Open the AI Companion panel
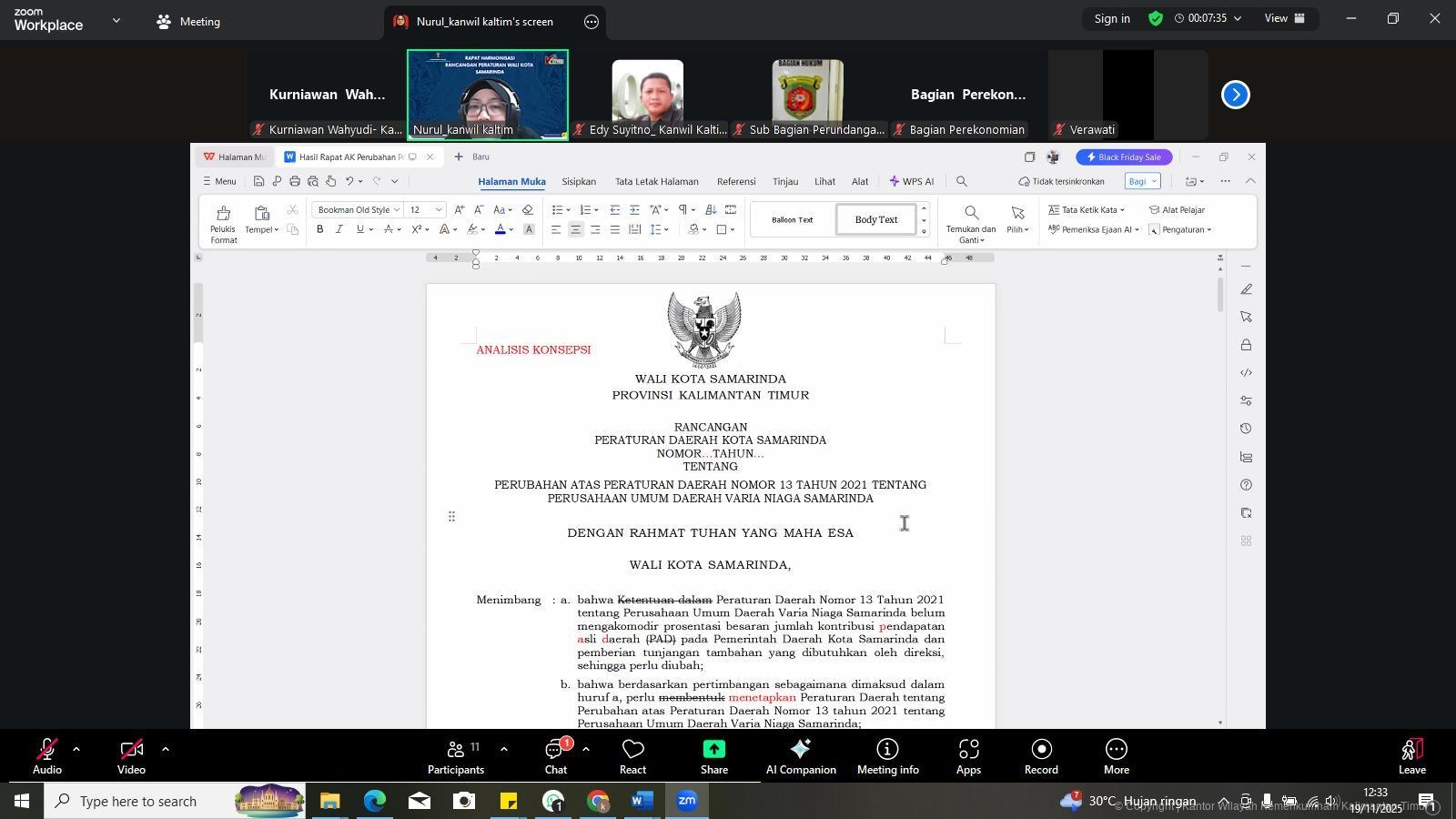1456x819 pixels. tap(800, 755)
